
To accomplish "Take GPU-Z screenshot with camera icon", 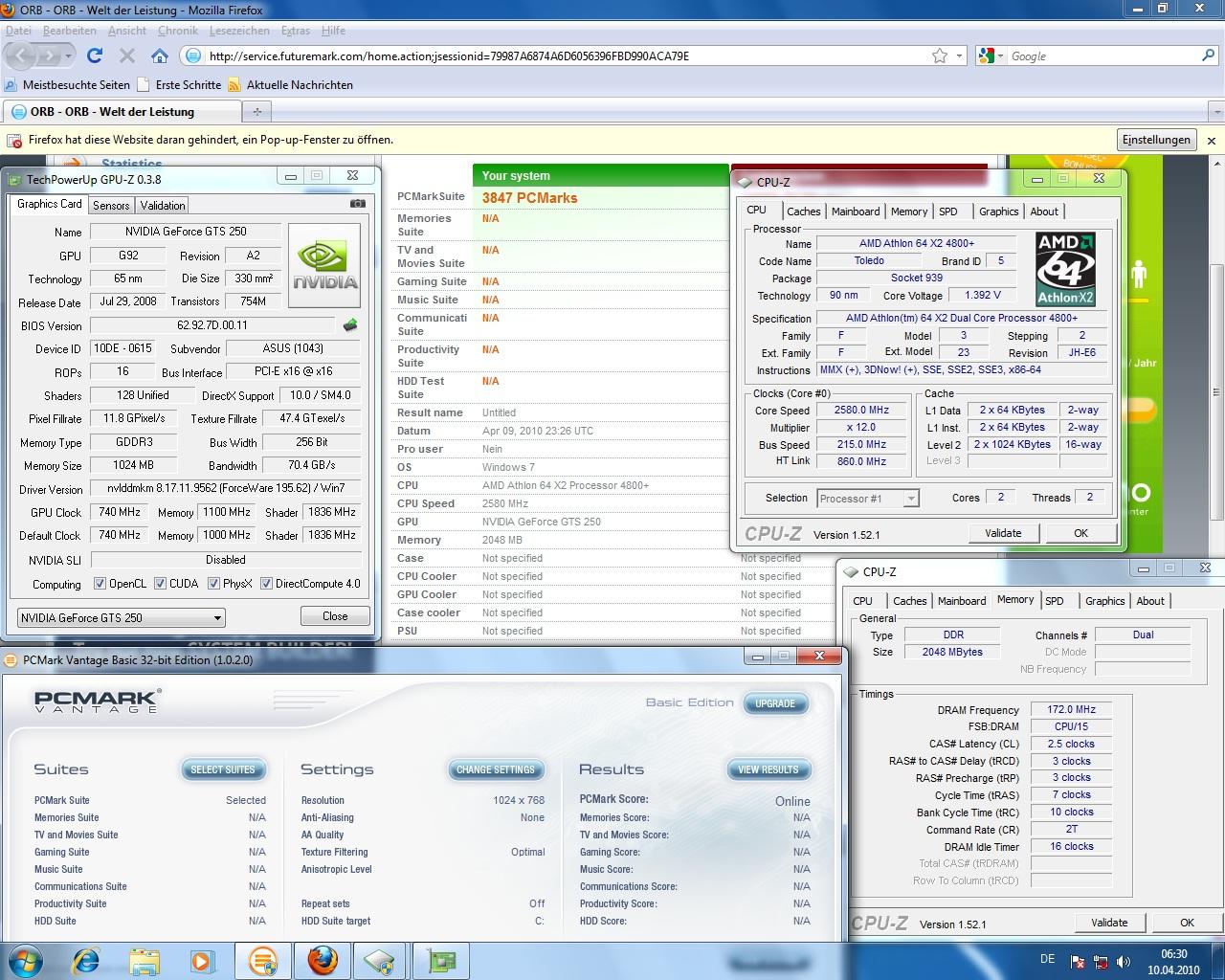I will click(x=358, y=203).
